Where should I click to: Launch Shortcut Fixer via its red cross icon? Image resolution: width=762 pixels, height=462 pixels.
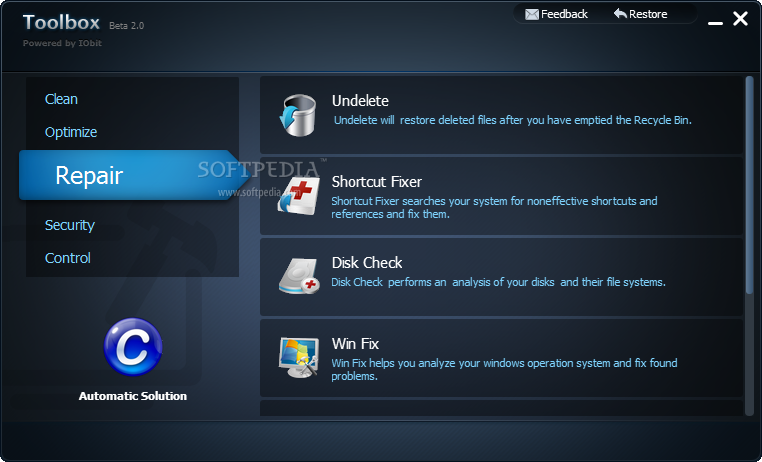coord(298,196)
